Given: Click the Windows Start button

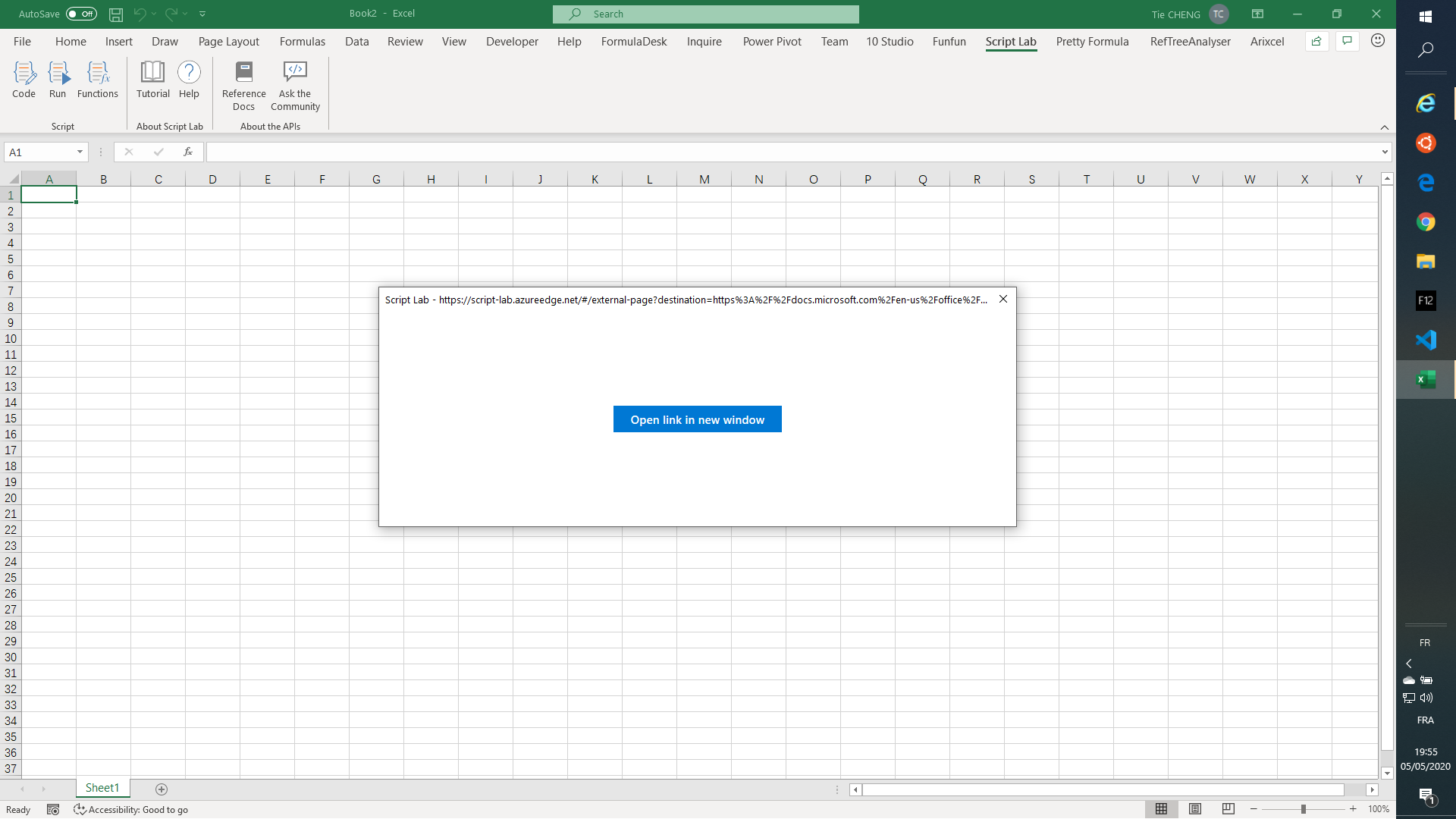Looking at the screenshot, I should point(1426,16).
